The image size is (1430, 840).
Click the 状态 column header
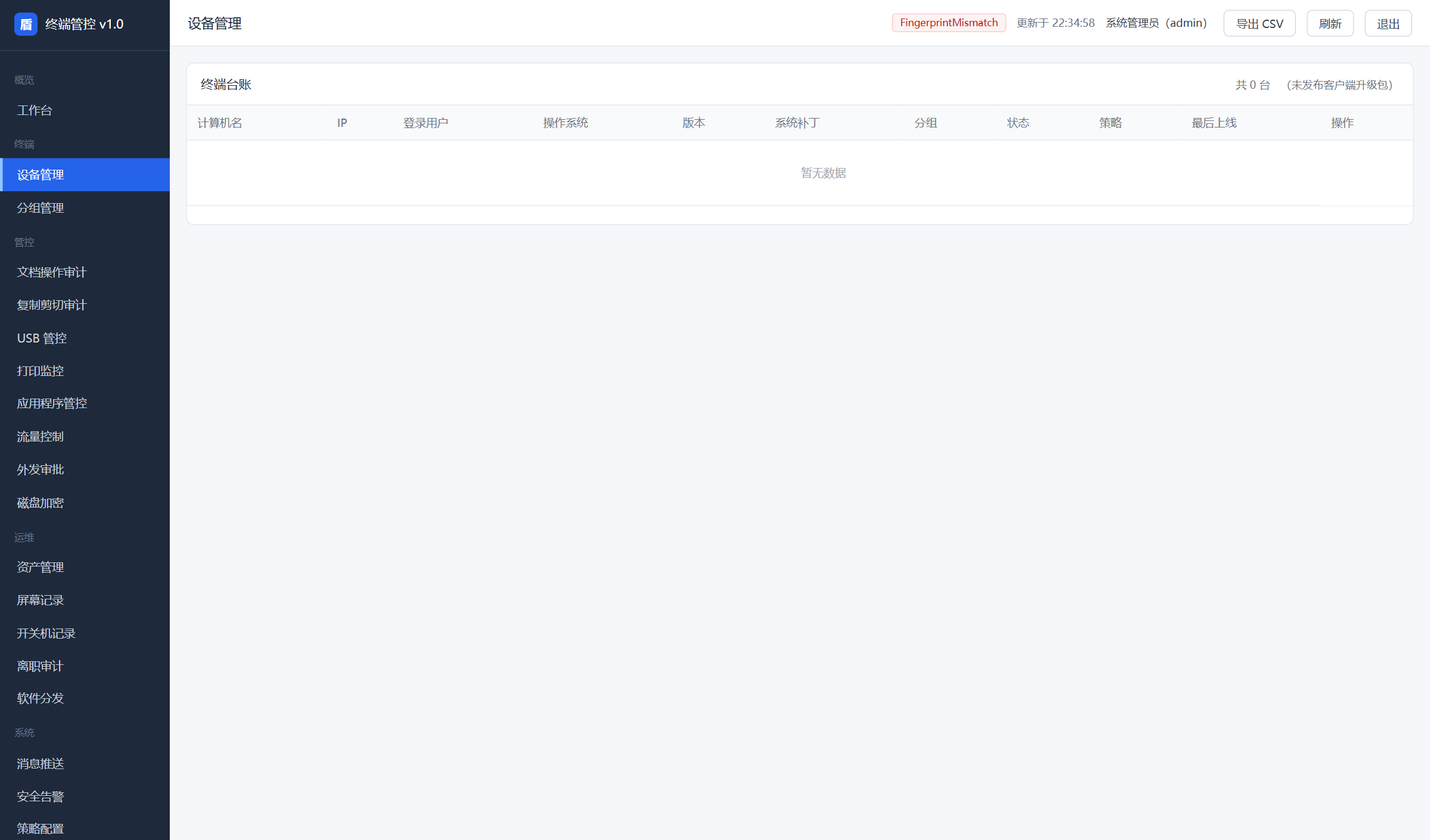tap(1018, 123)
